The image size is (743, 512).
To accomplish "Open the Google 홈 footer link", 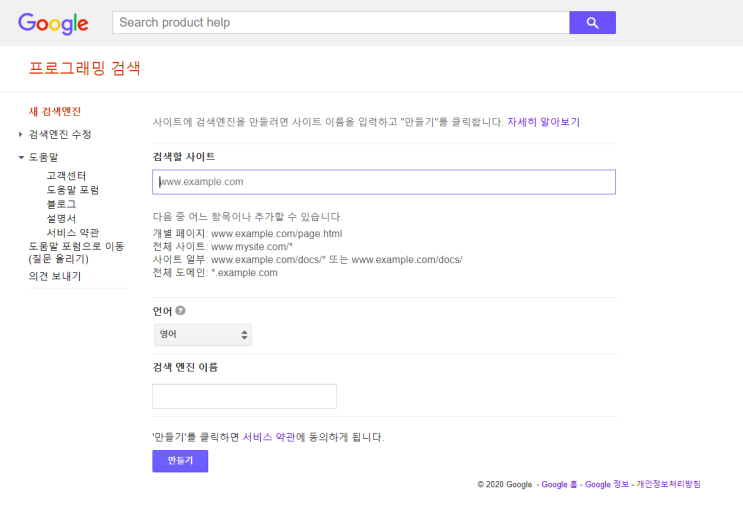I will (x=559, y=484).
